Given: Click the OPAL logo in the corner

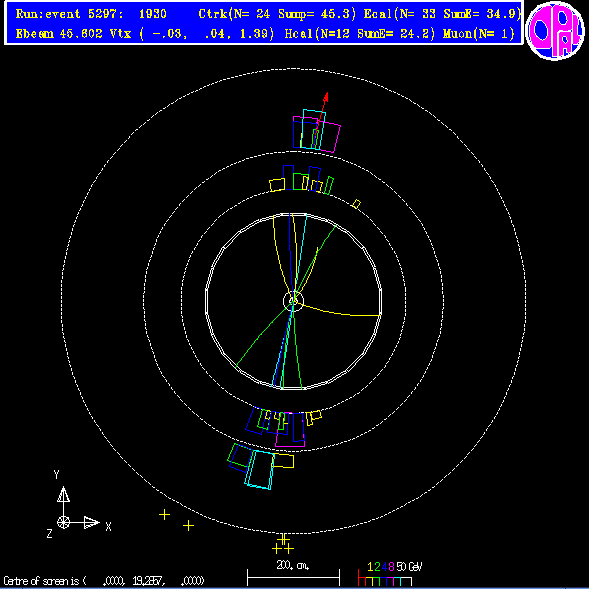Looking at the screenshot, I should (555, 30).
